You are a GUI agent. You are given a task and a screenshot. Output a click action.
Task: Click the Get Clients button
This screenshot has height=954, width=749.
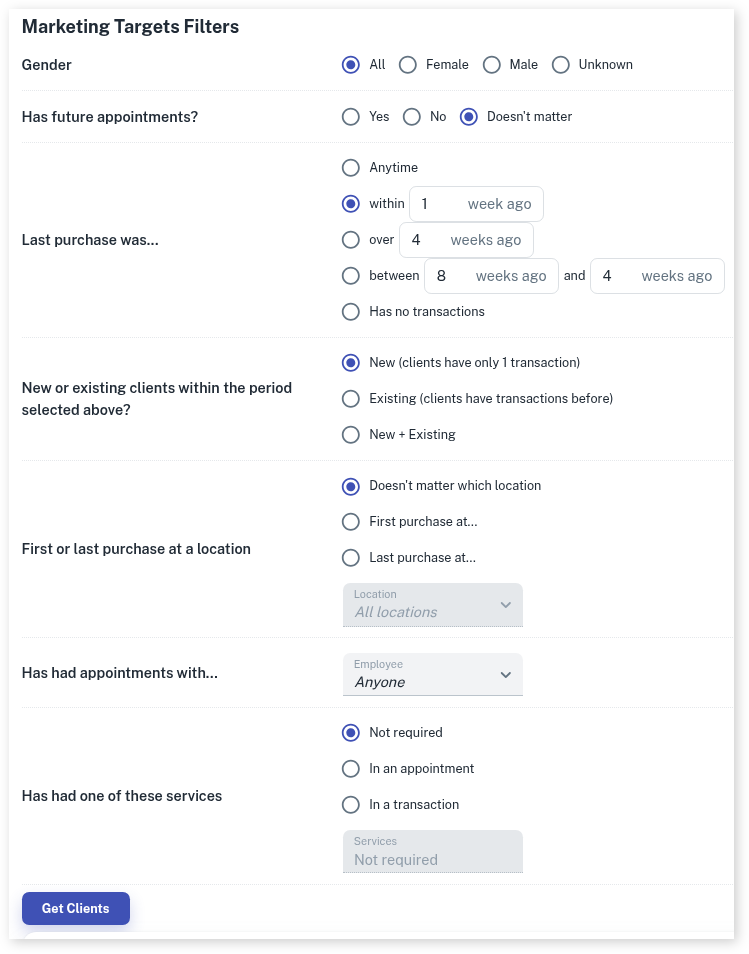[76, 908]
